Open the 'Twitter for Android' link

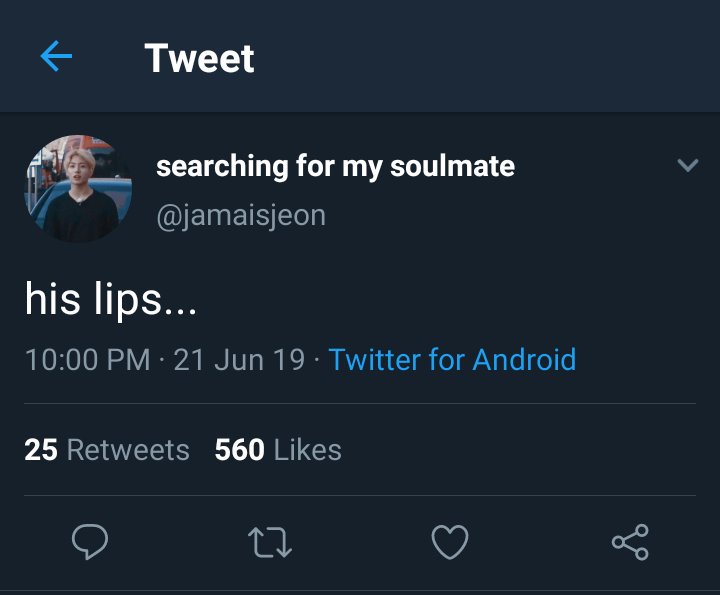(x=452, y=359)
